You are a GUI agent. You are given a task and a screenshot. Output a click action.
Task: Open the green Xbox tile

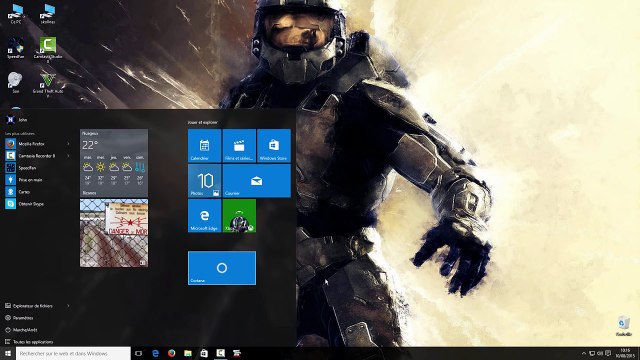(x=240, y=216)
